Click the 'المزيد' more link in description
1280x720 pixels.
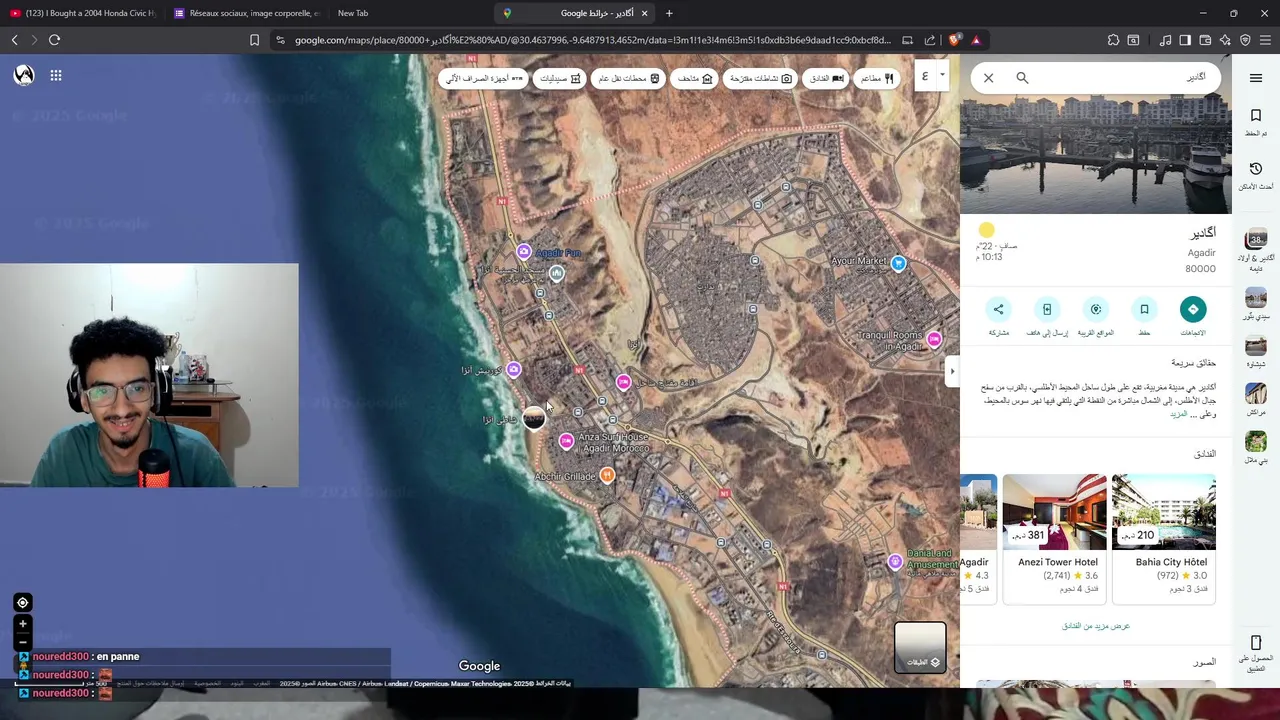1179,414
